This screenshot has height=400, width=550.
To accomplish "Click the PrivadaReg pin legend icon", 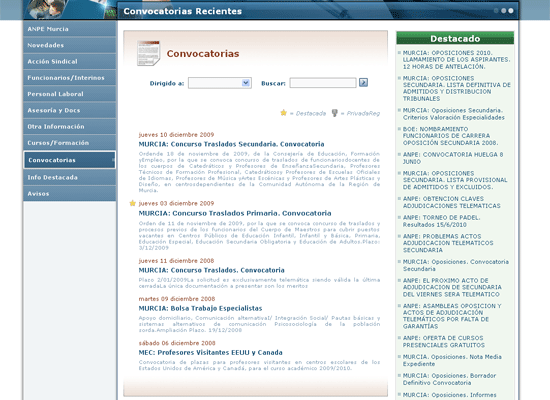I will click(x=335, y=113).
